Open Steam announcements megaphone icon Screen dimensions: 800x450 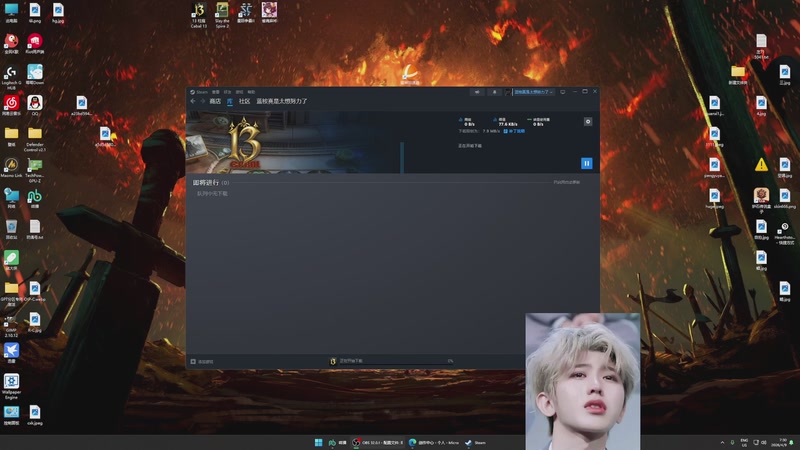click(x=477, y=92)
